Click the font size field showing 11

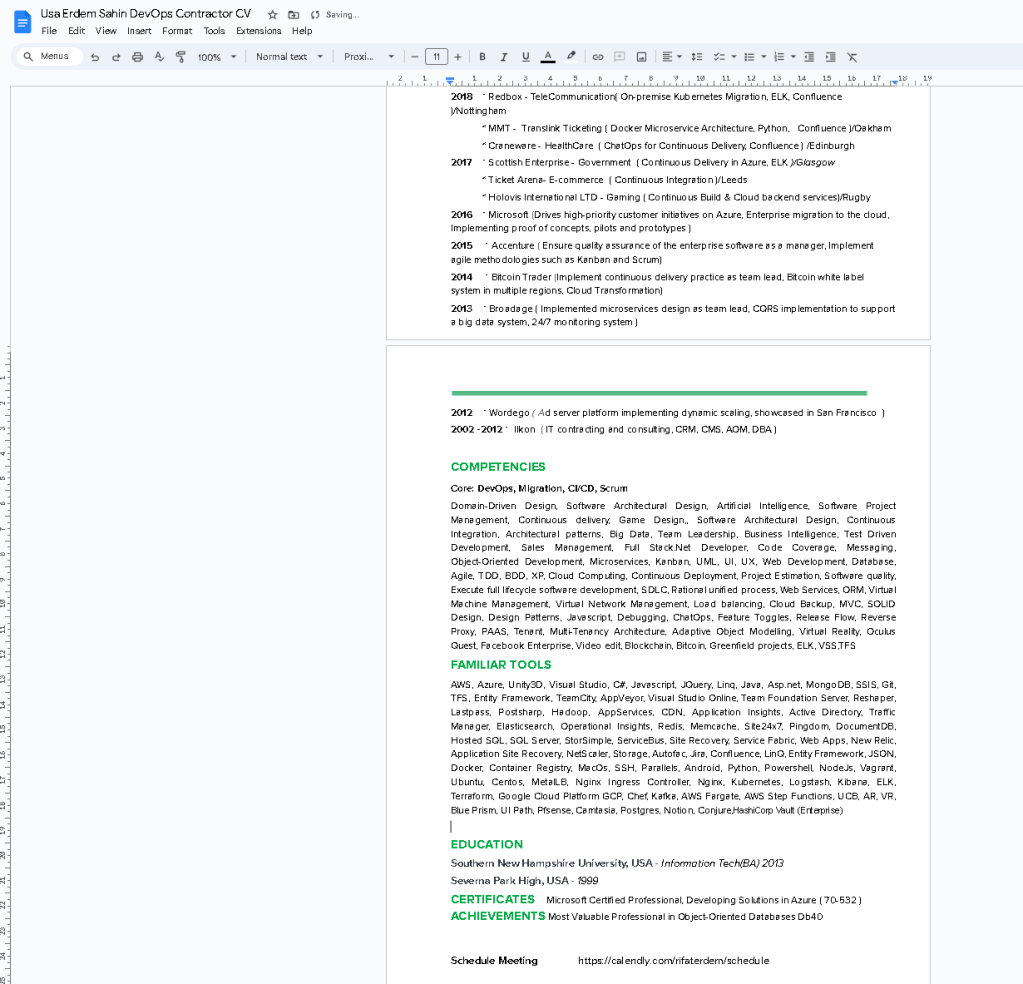[x=436, y=57]
